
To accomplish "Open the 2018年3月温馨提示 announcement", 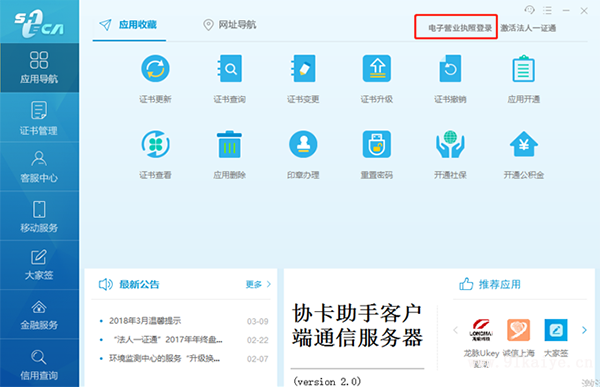I will pos(145,321).
